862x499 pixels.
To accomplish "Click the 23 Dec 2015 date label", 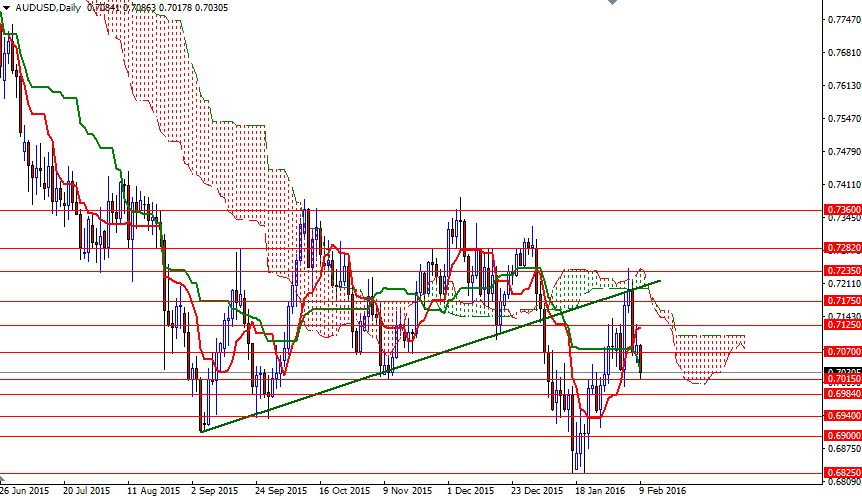I will click(537, 490).
